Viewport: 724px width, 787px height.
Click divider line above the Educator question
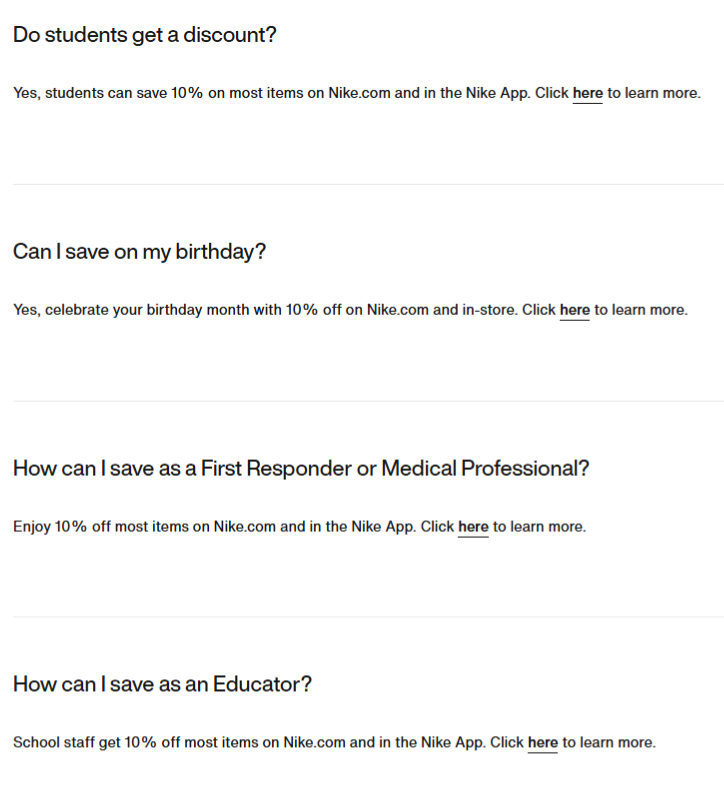367,617
